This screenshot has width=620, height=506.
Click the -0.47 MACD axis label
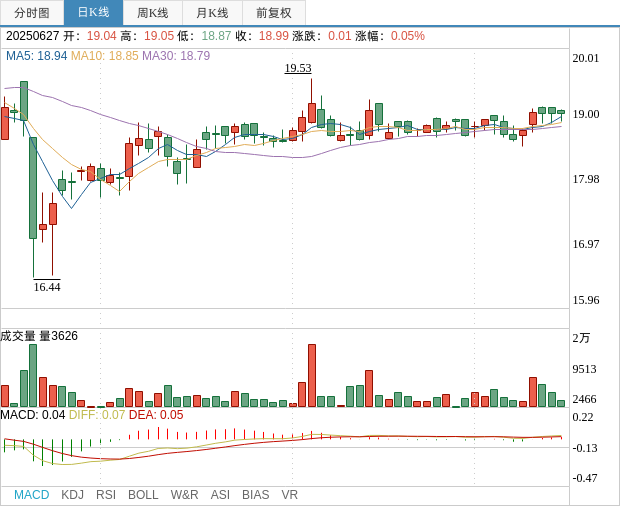pyautogui.click(x=585, y=478)
